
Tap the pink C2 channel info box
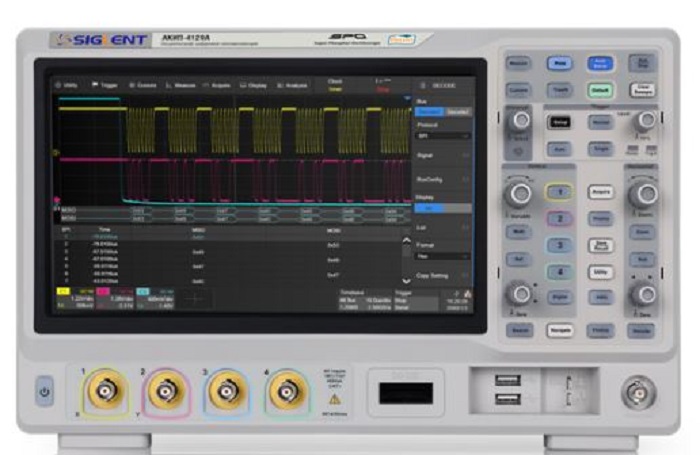(x=115, y=299)
